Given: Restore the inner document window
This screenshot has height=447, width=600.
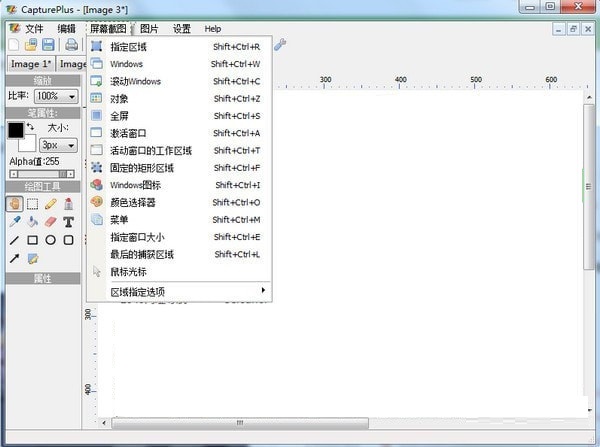Looking at the screenshot, I should click(x=573, y=29).
